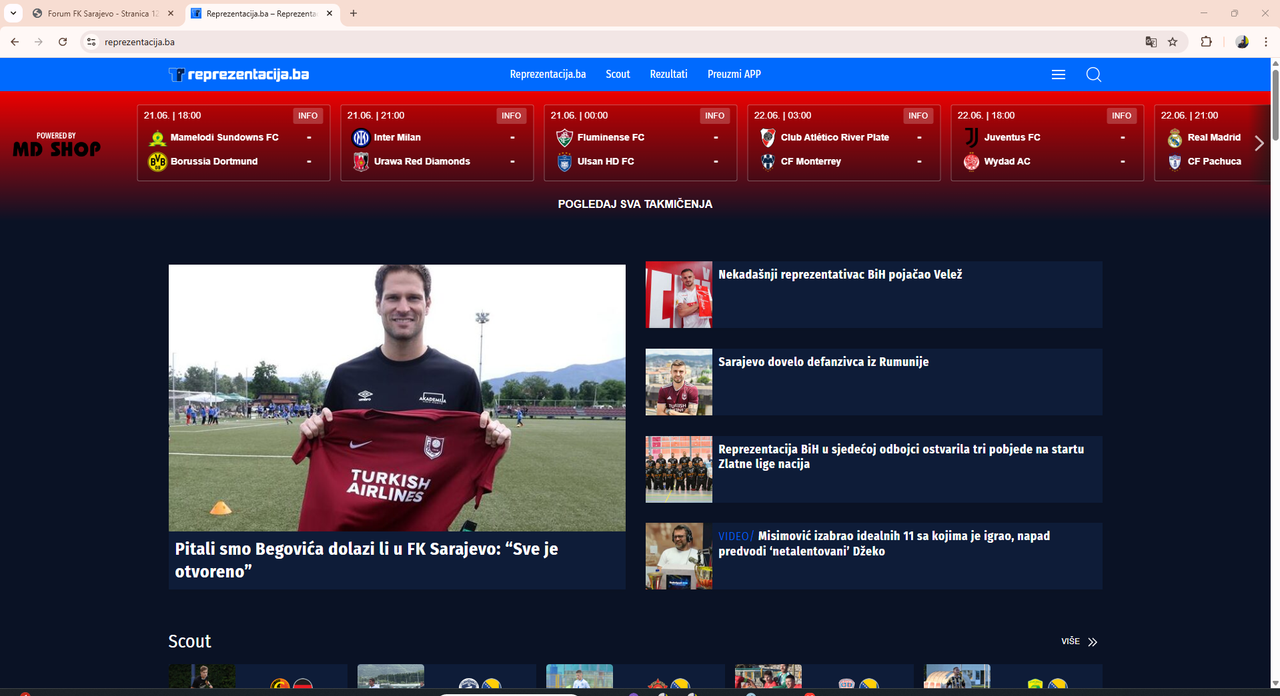The width and height of the screenshot is (1280, 696).
Task: Click INFO for Inter Milan match
Action: click(x=512, y=116)
